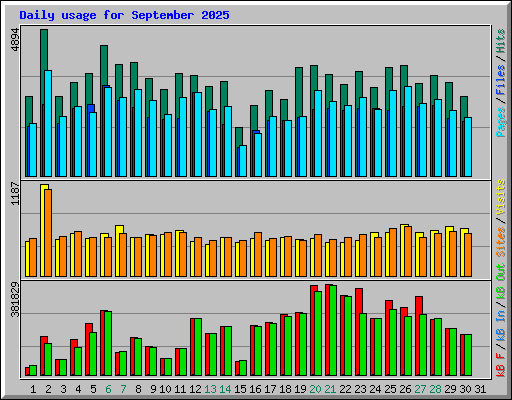Screen dimensions: 512x400
Task: Select day label 26 on the x-axis
Action: click(405, 389)
